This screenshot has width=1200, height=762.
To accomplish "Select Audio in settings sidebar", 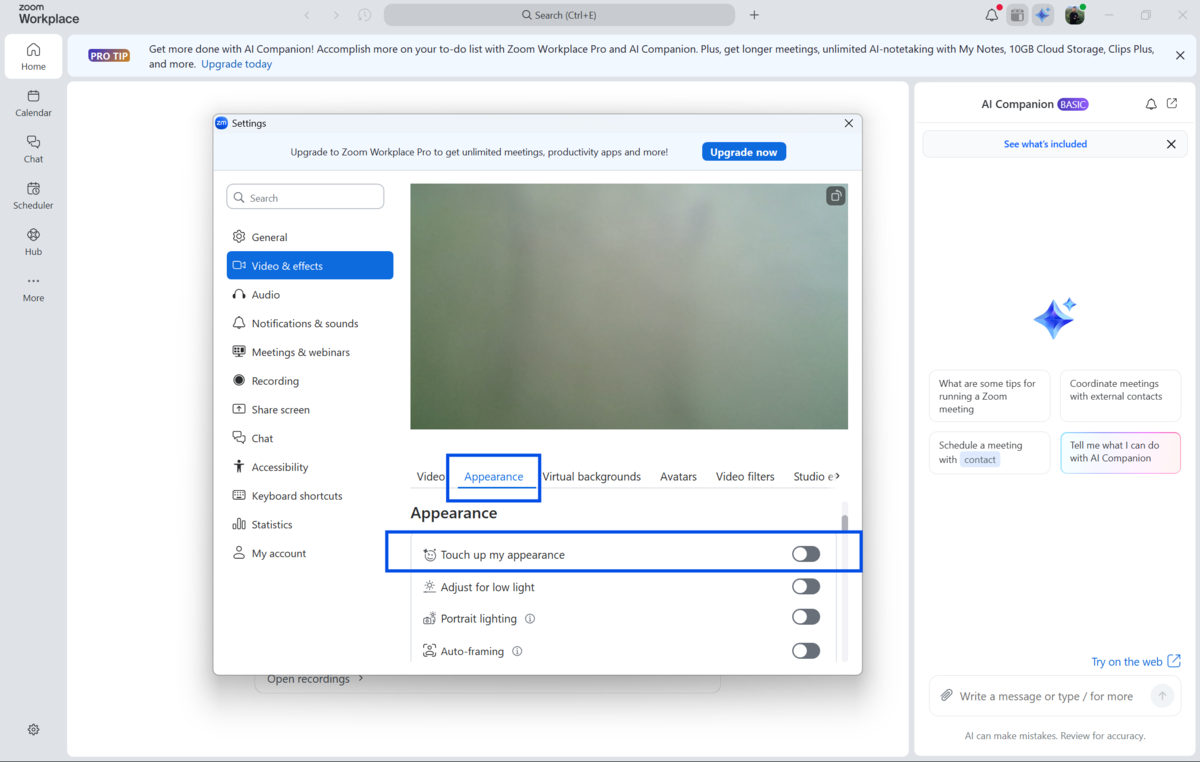I will click(265, 295).
